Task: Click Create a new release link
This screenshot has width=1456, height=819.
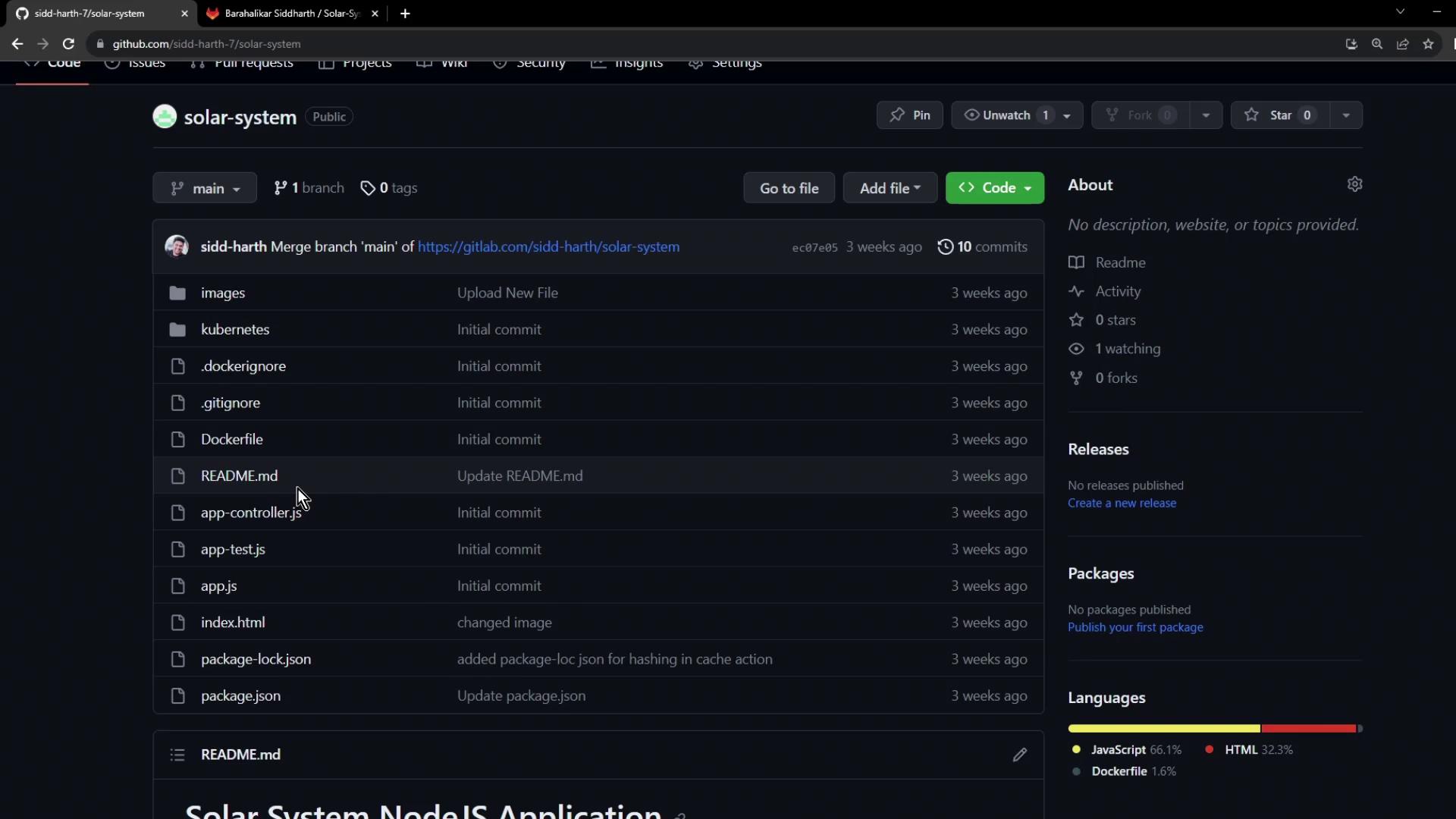Action: point(1122,503)
